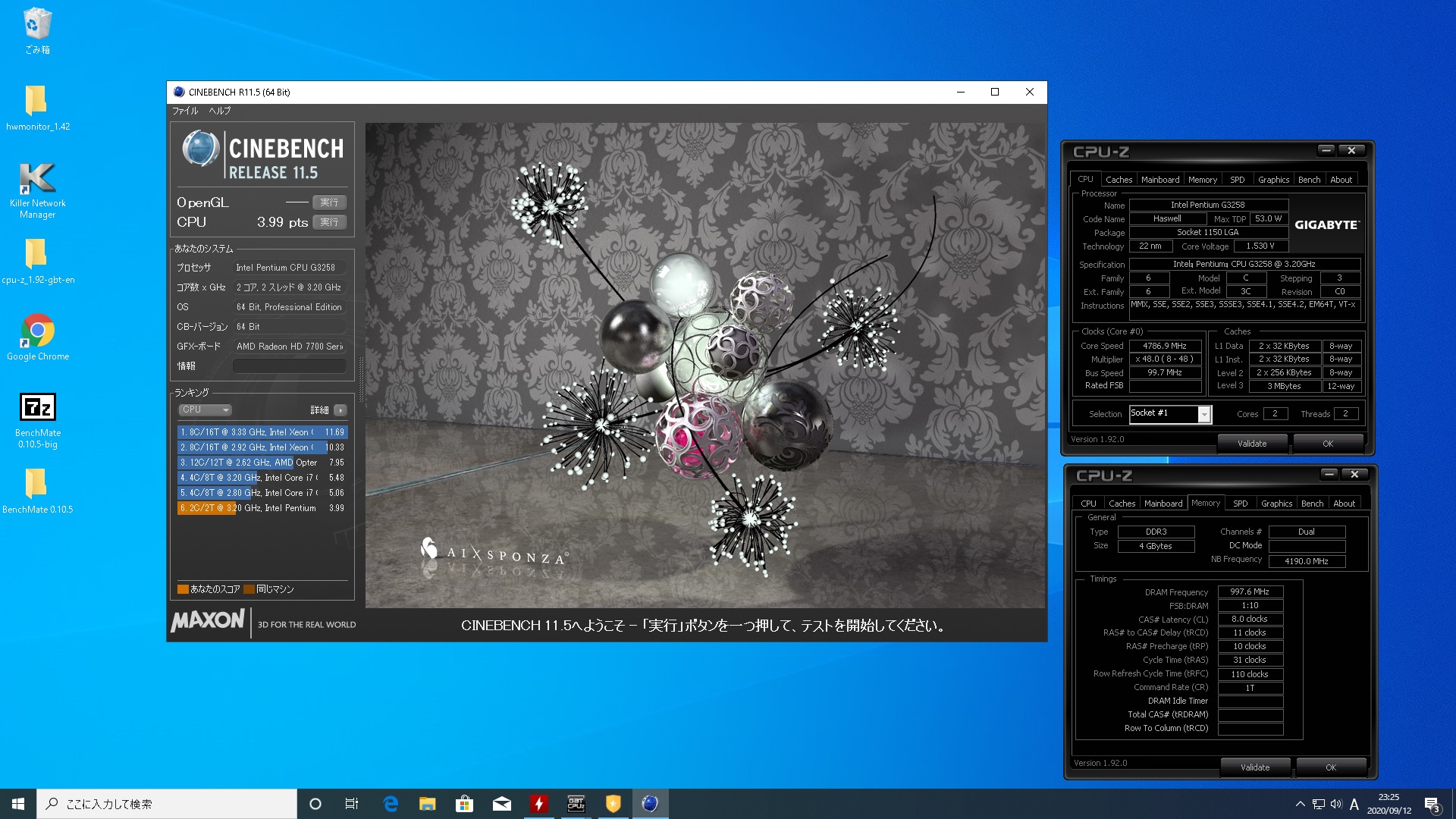Run the CPU benchmark
Viewport: 1456px width, 819px height.
(x=329, y=222)
